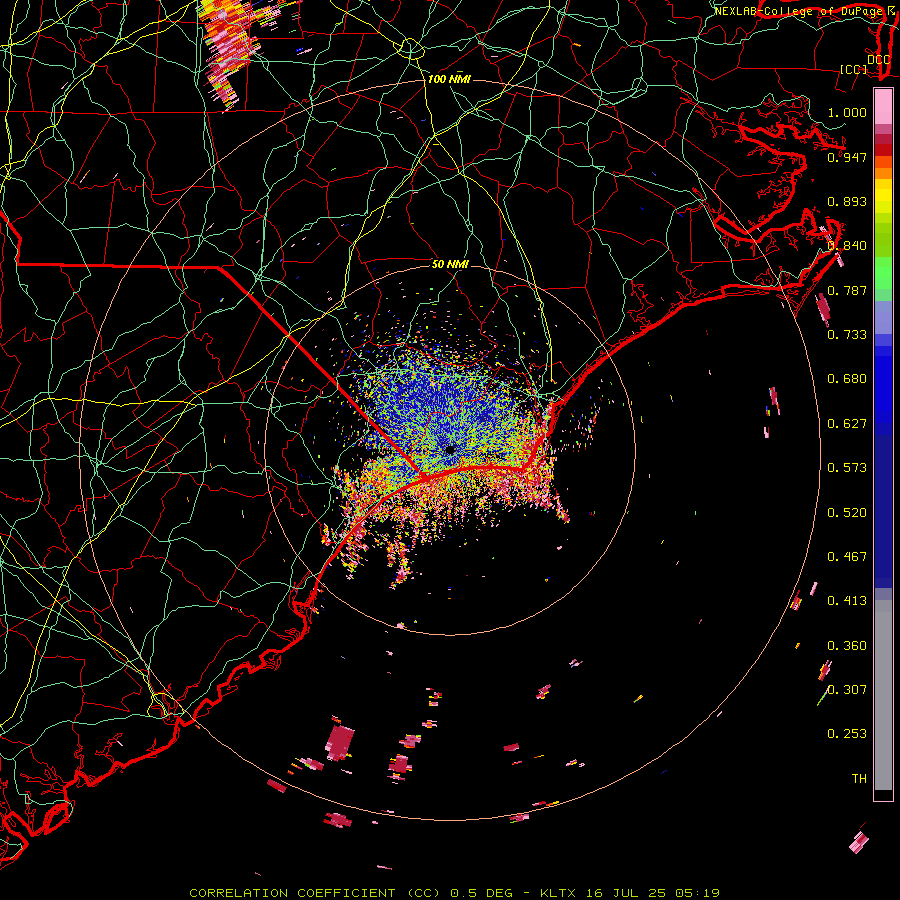
Task: Click the [CC] units label
Action: point(854,69)
